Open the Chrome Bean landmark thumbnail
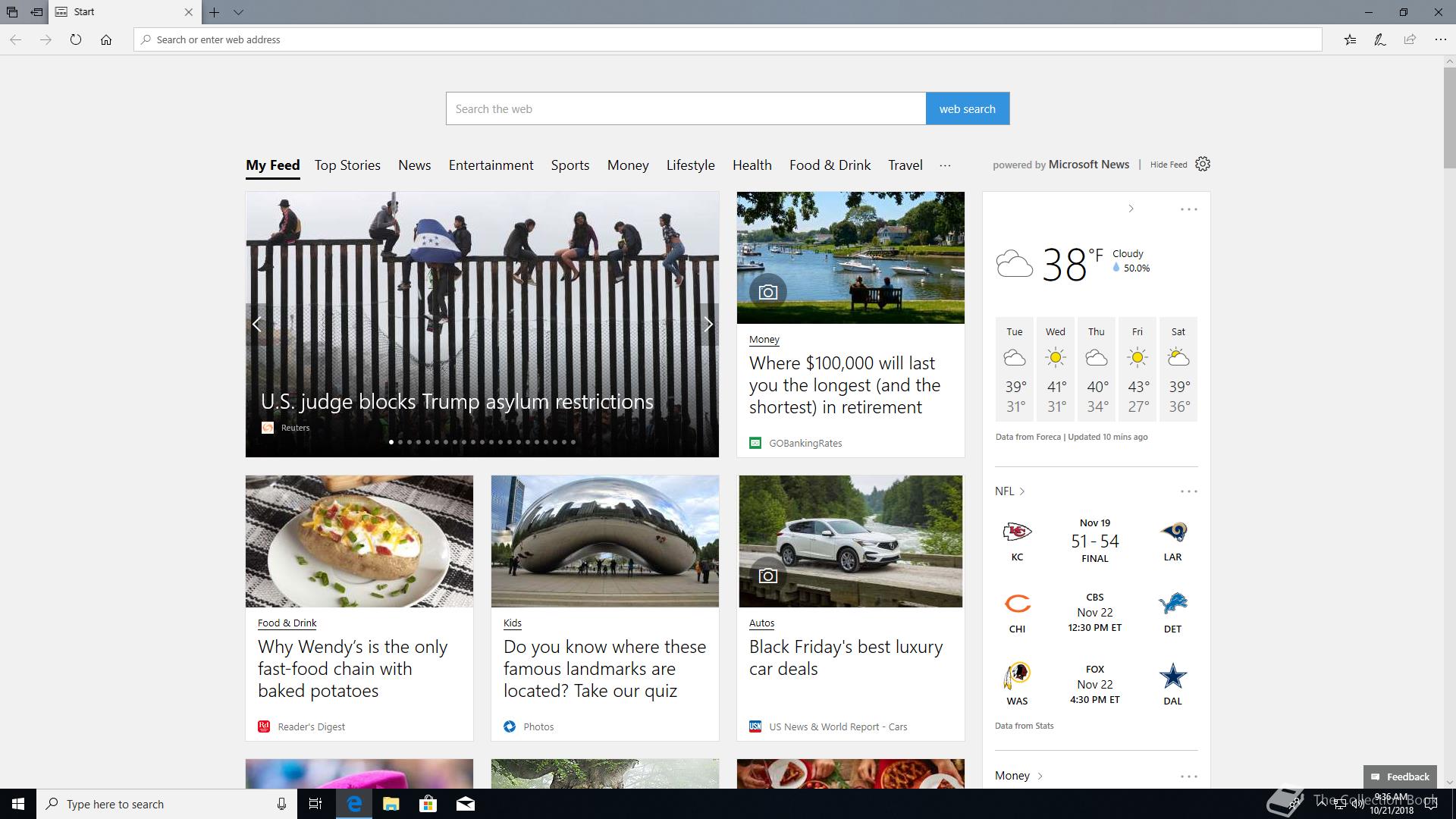 tap(605, 541)
